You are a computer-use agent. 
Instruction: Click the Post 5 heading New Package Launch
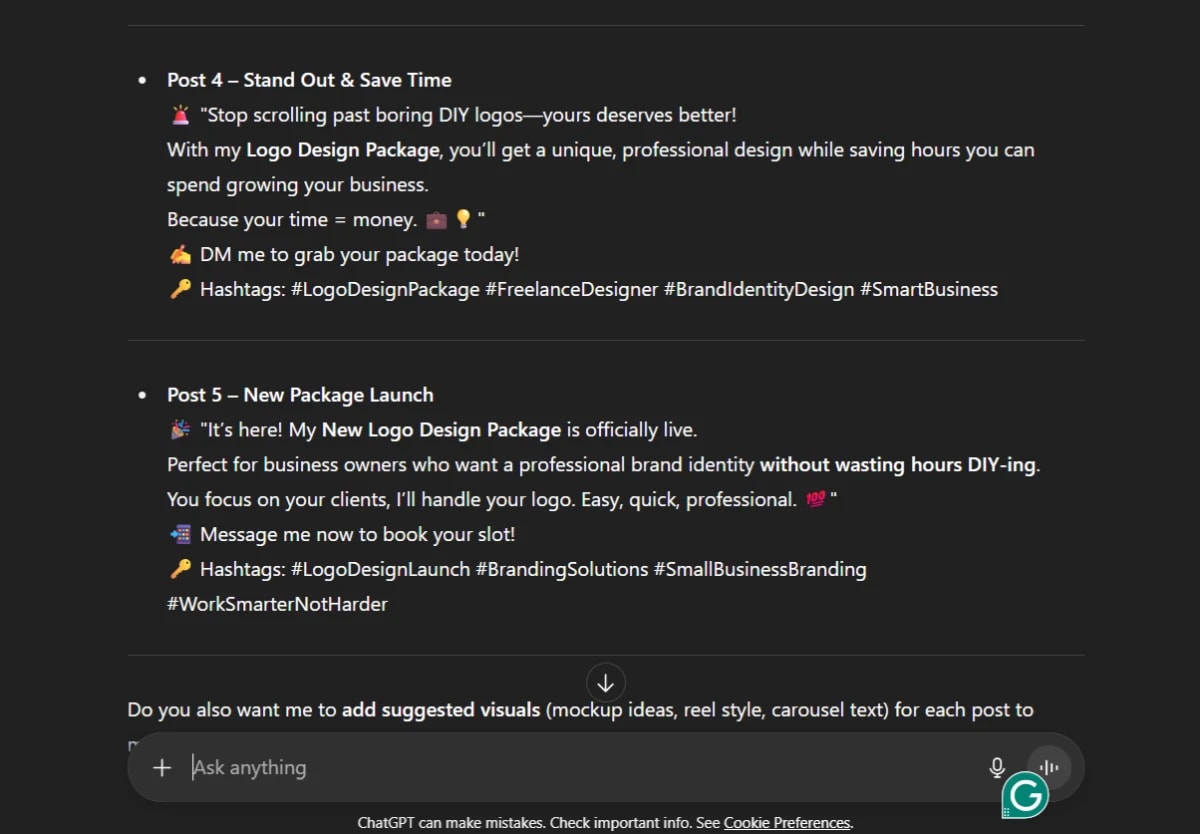click(x=300, y=394)
